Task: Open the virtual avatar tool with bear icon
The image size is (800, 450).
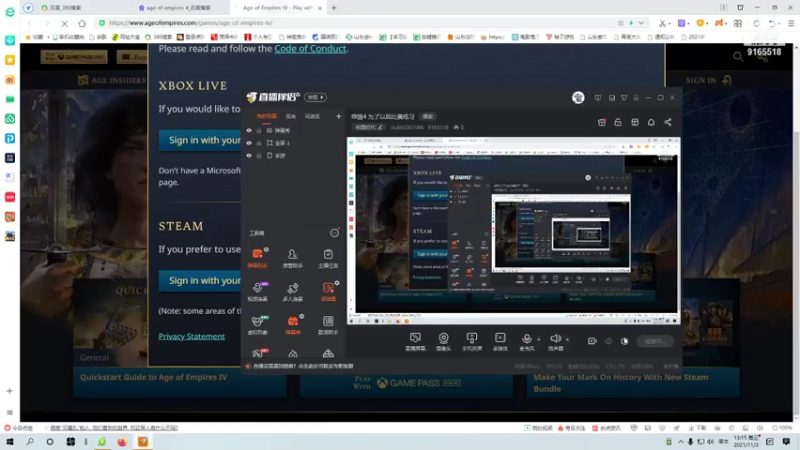Action: pos(258,324)
